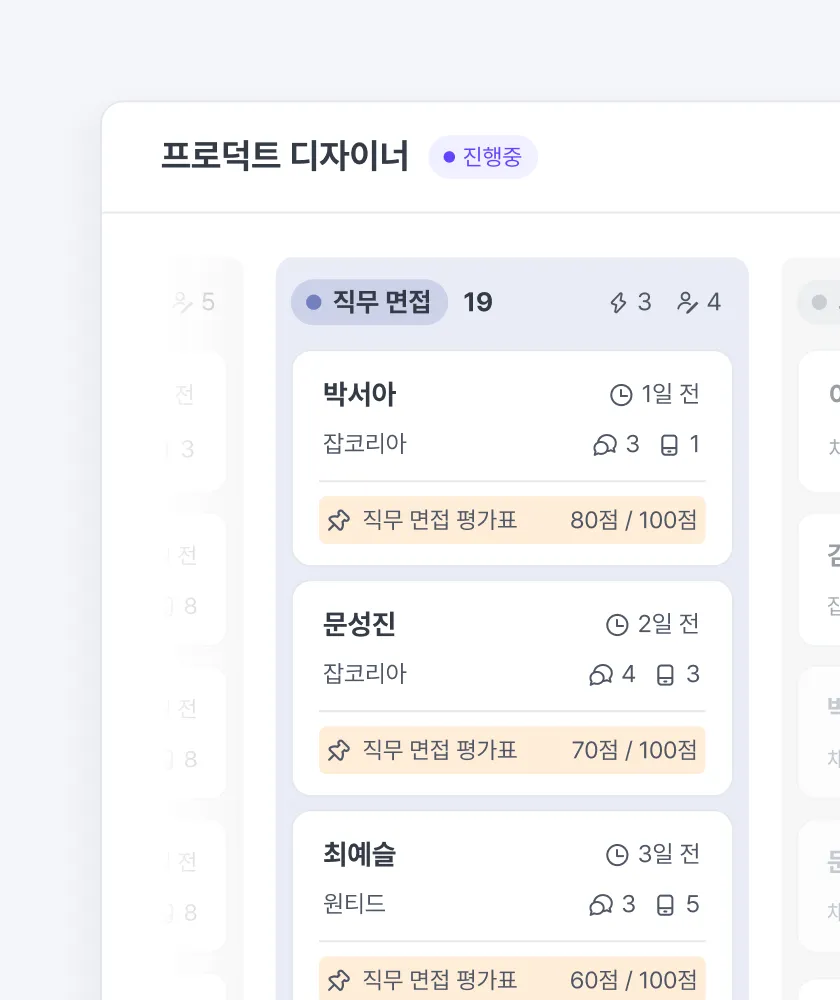The width and height of the screenshot is (840, 1000).
Task: Open the comments icon on 최예슬 card
Action: click(601, 904)
